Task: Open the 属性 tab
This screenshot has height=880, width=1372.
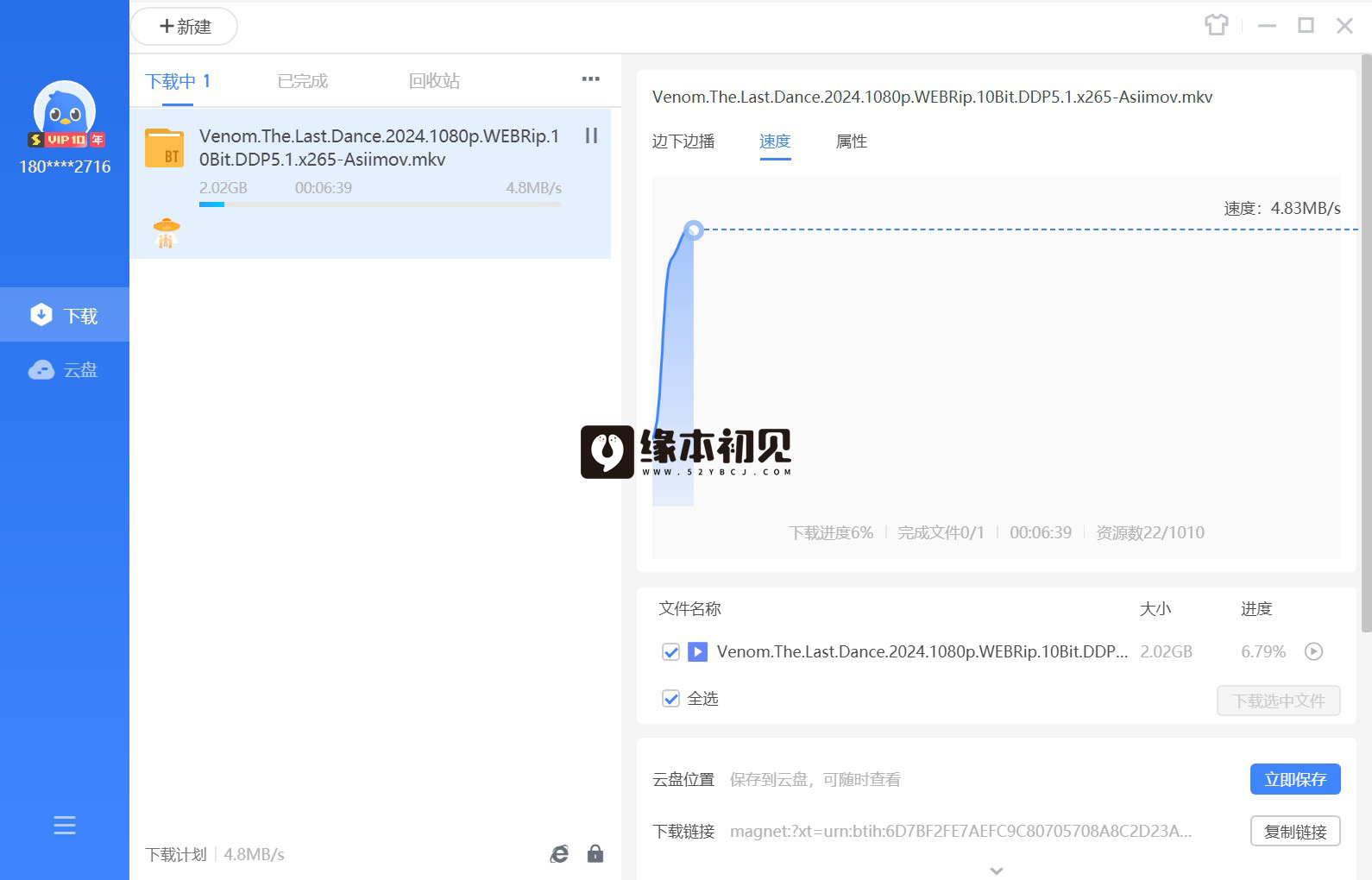Action: click(x=852, y=141)
